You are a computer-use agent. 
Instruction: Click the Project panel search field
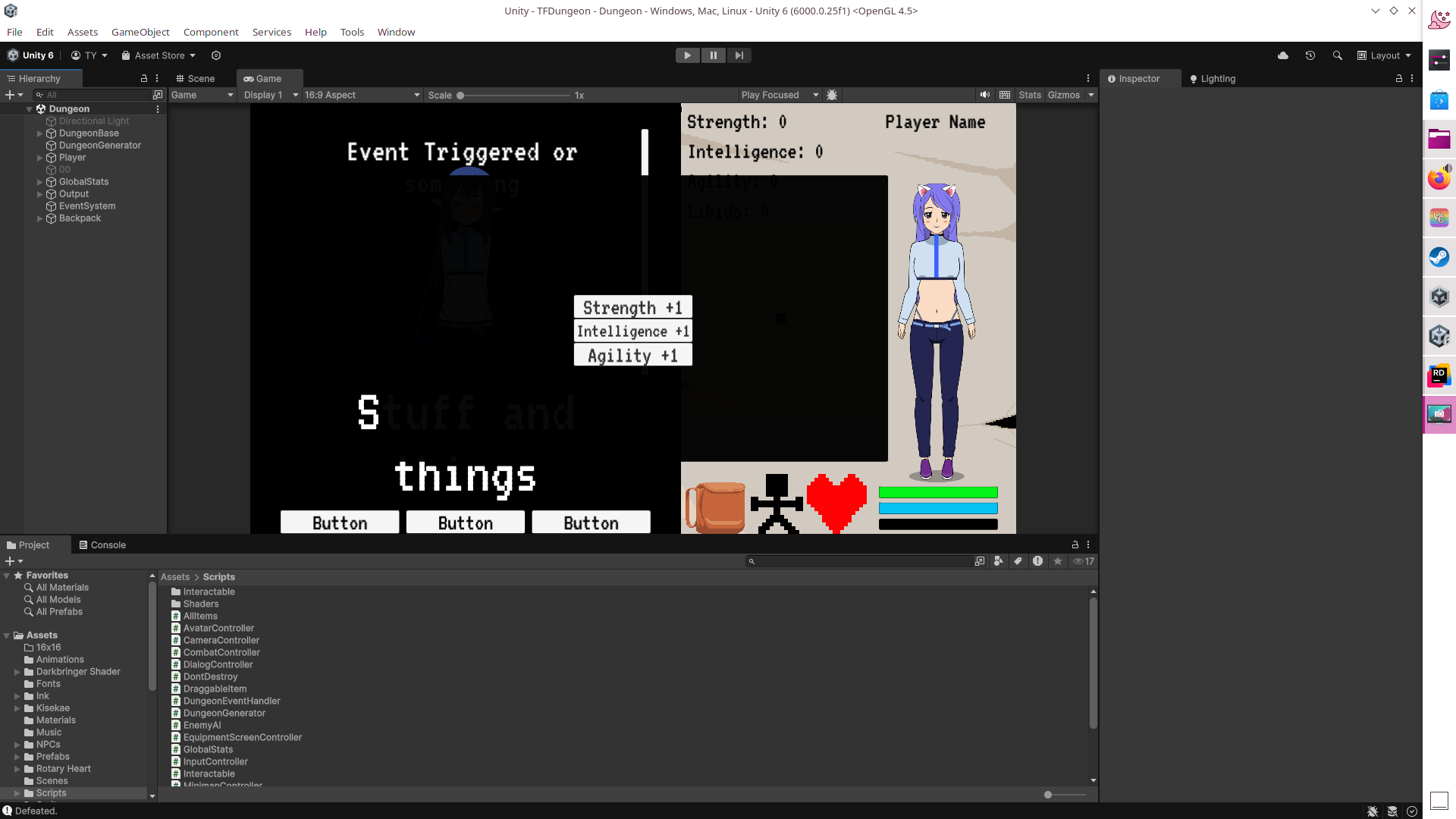click(861, 561)
